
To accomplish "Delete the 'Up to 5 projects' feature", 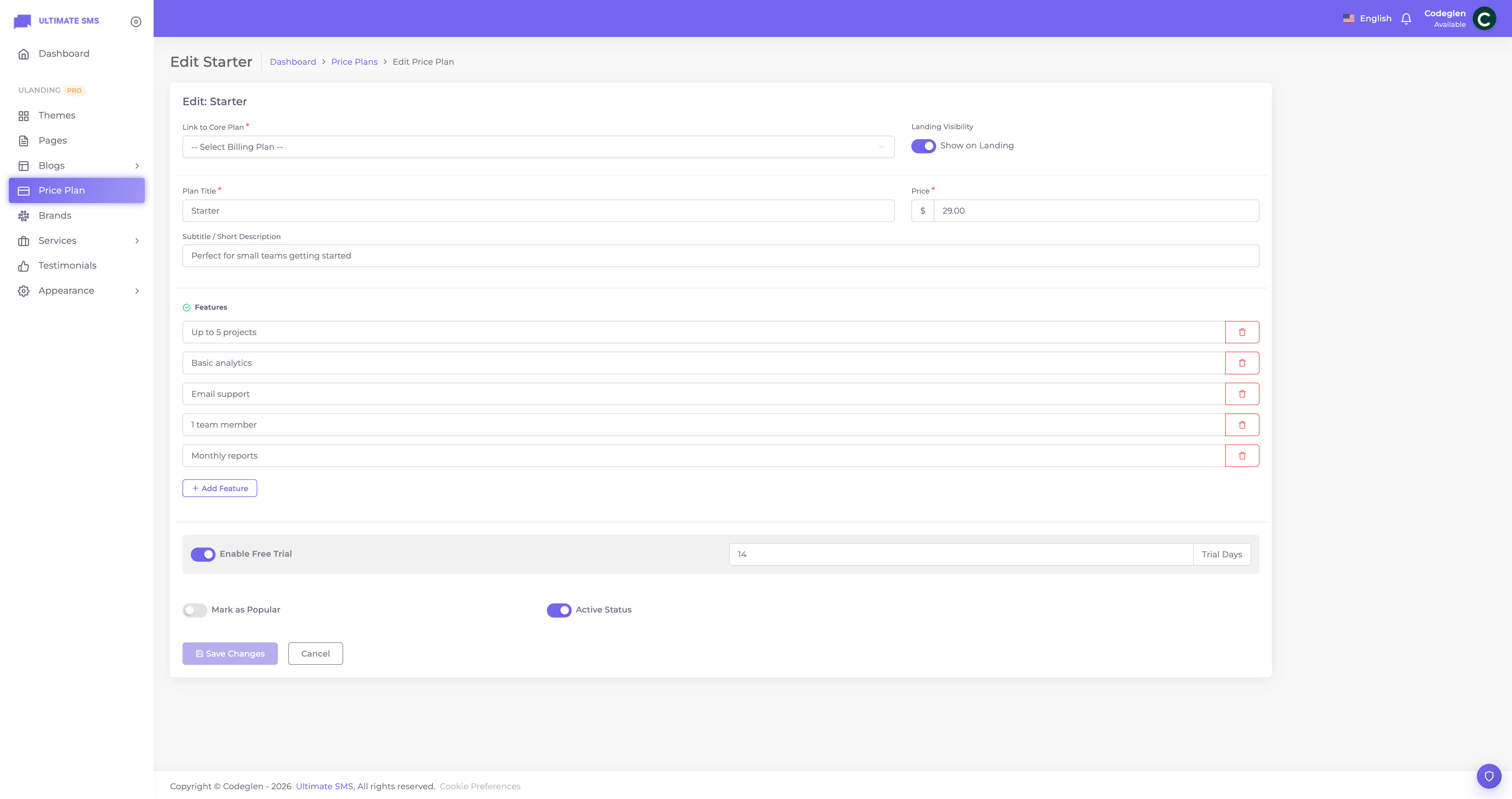I will click(1242, 332).
